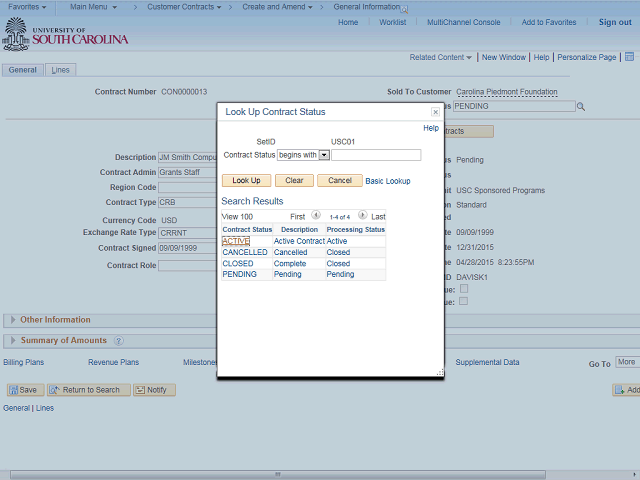Open the page layout icon beside Personalize Page
640x480 pixels.
[x=629, y=57]
